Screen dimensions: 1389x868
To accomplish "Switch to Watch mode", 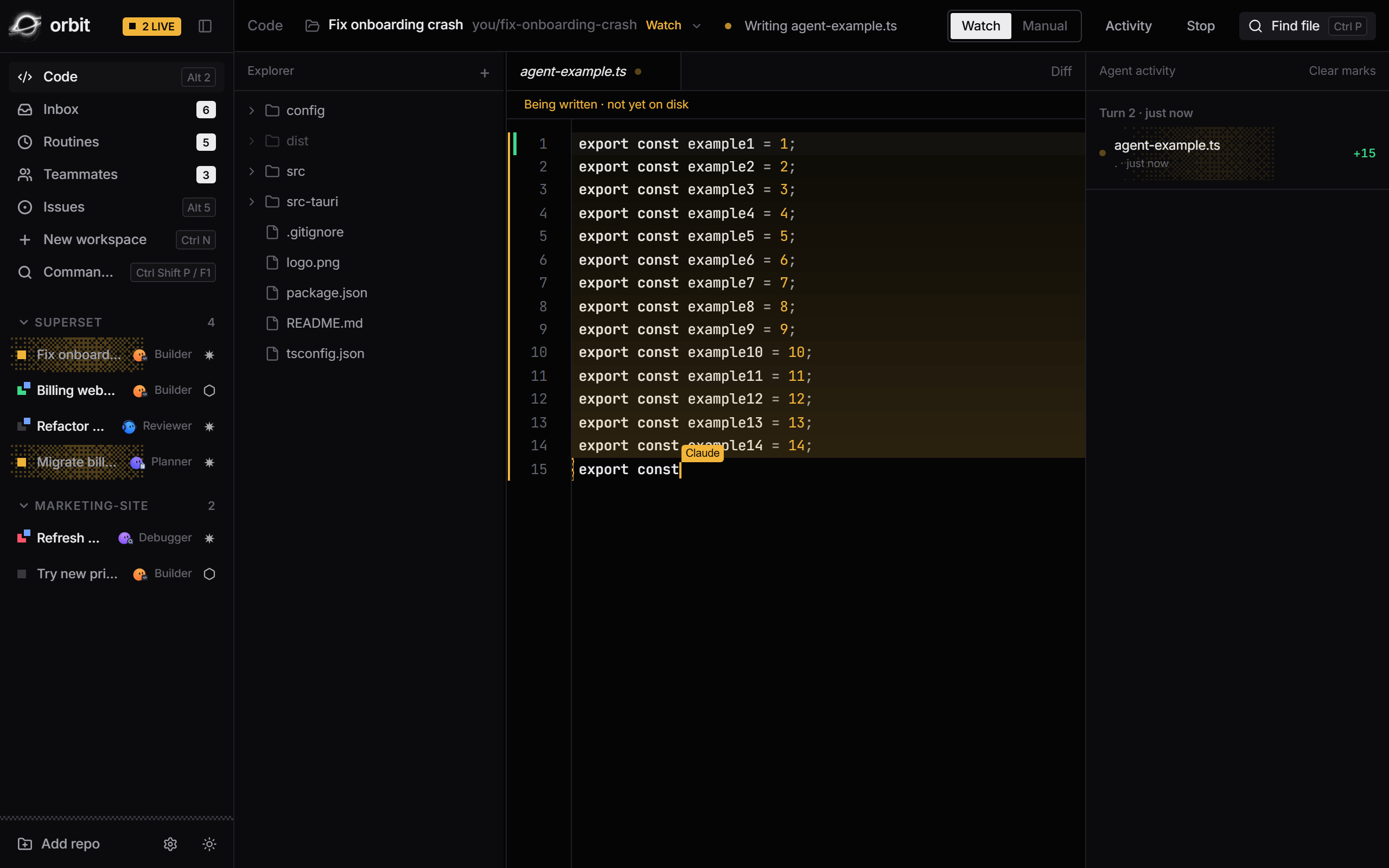I will 981,26.
